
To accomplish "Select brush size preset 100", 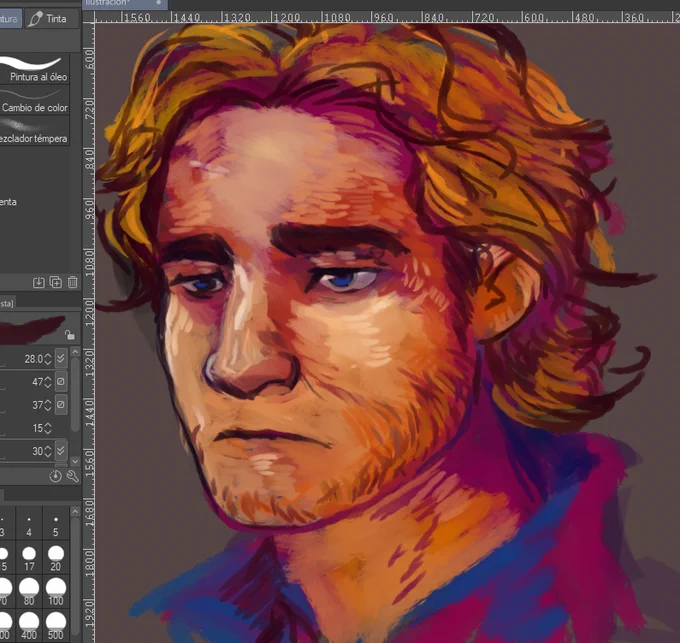I will click(x=56, y=592).
